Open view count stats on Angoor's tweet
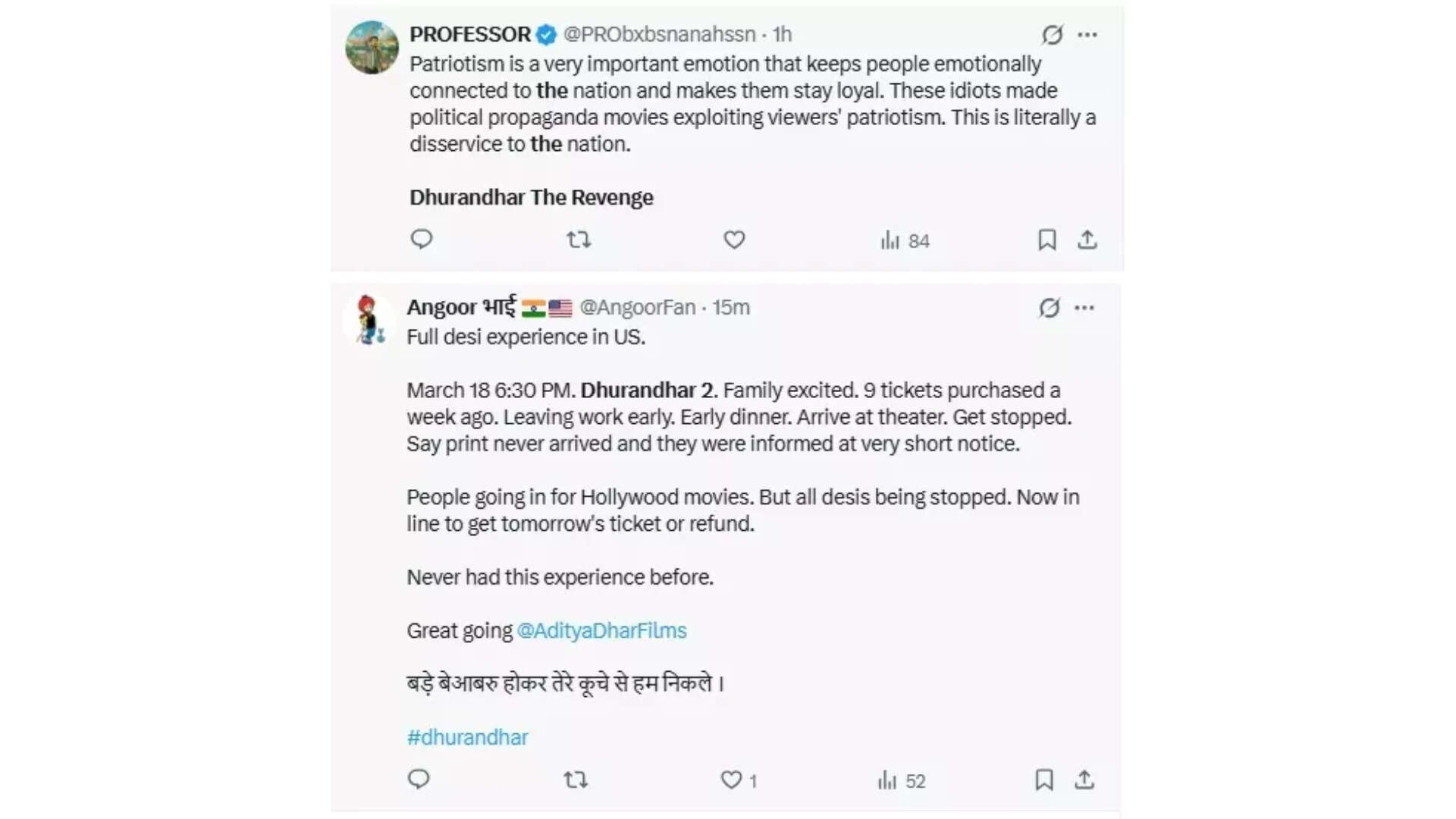 (x=899, y=780)
